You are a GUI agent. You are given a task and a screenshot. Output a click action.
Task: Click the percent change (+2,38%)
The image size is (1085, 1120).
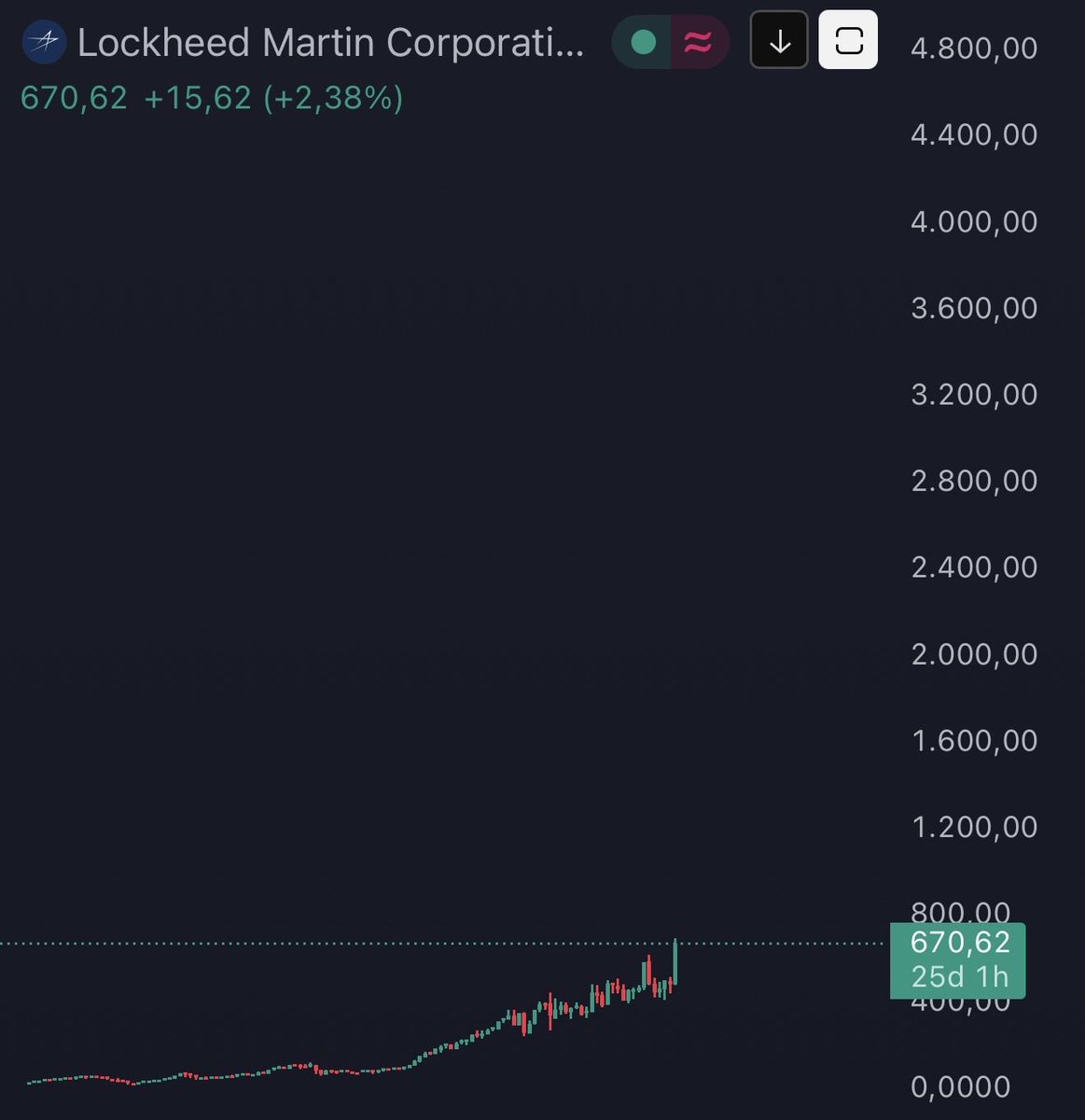(333, 98)
